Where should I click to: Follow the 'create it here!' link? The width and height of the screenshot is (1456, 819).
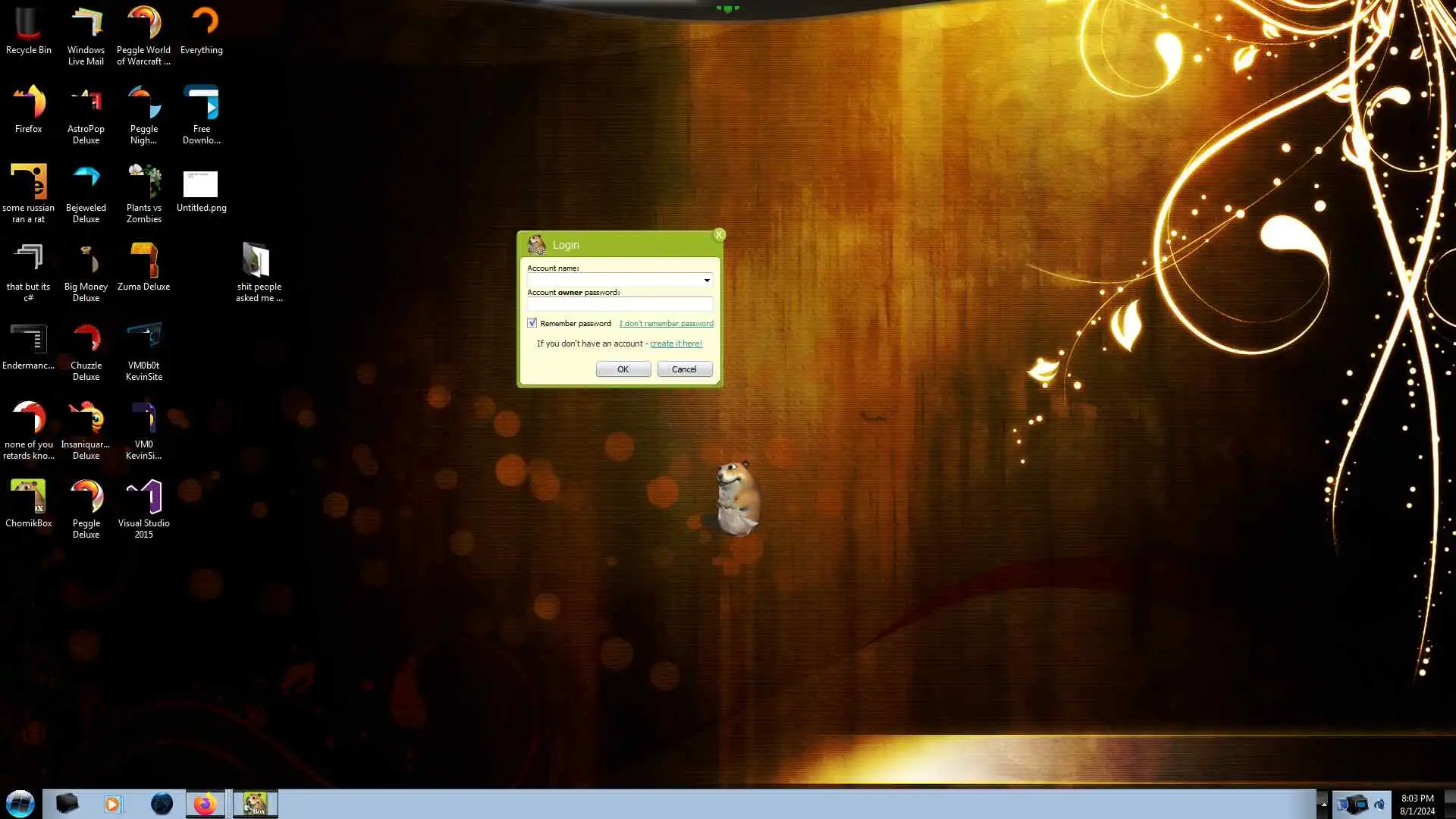676,344
